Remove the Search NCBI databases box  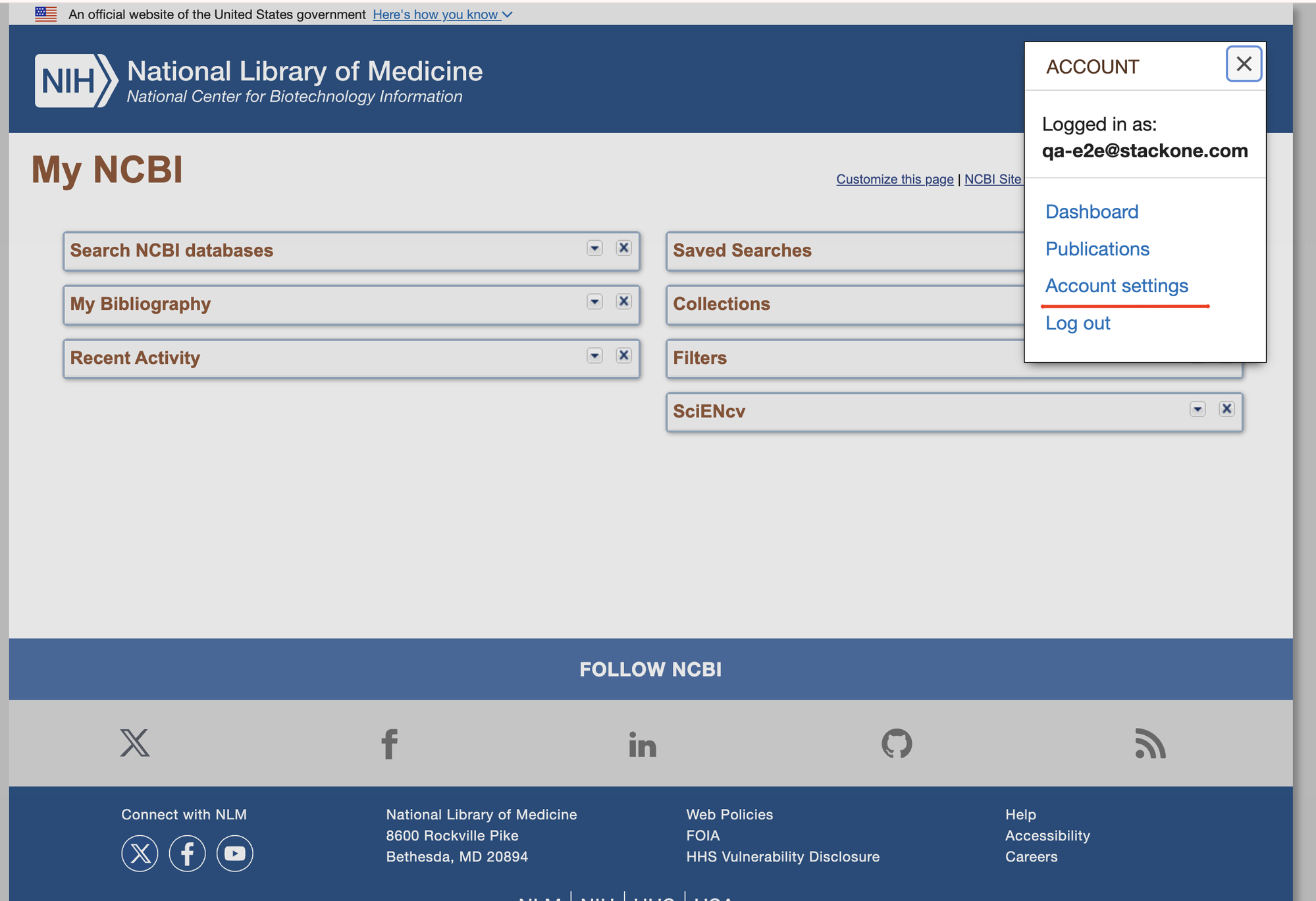click(x=623, y=248)
